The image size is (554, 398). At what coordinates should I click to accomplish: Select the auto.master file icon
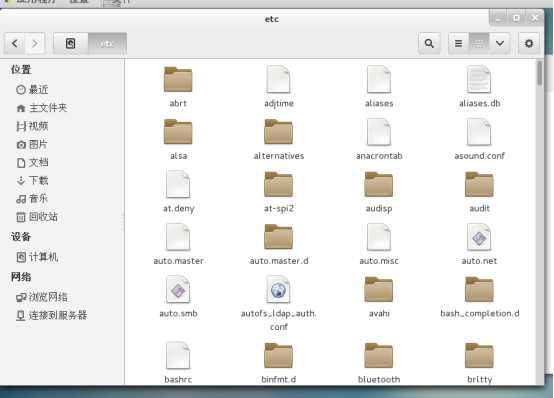click(x=178, y=237)
